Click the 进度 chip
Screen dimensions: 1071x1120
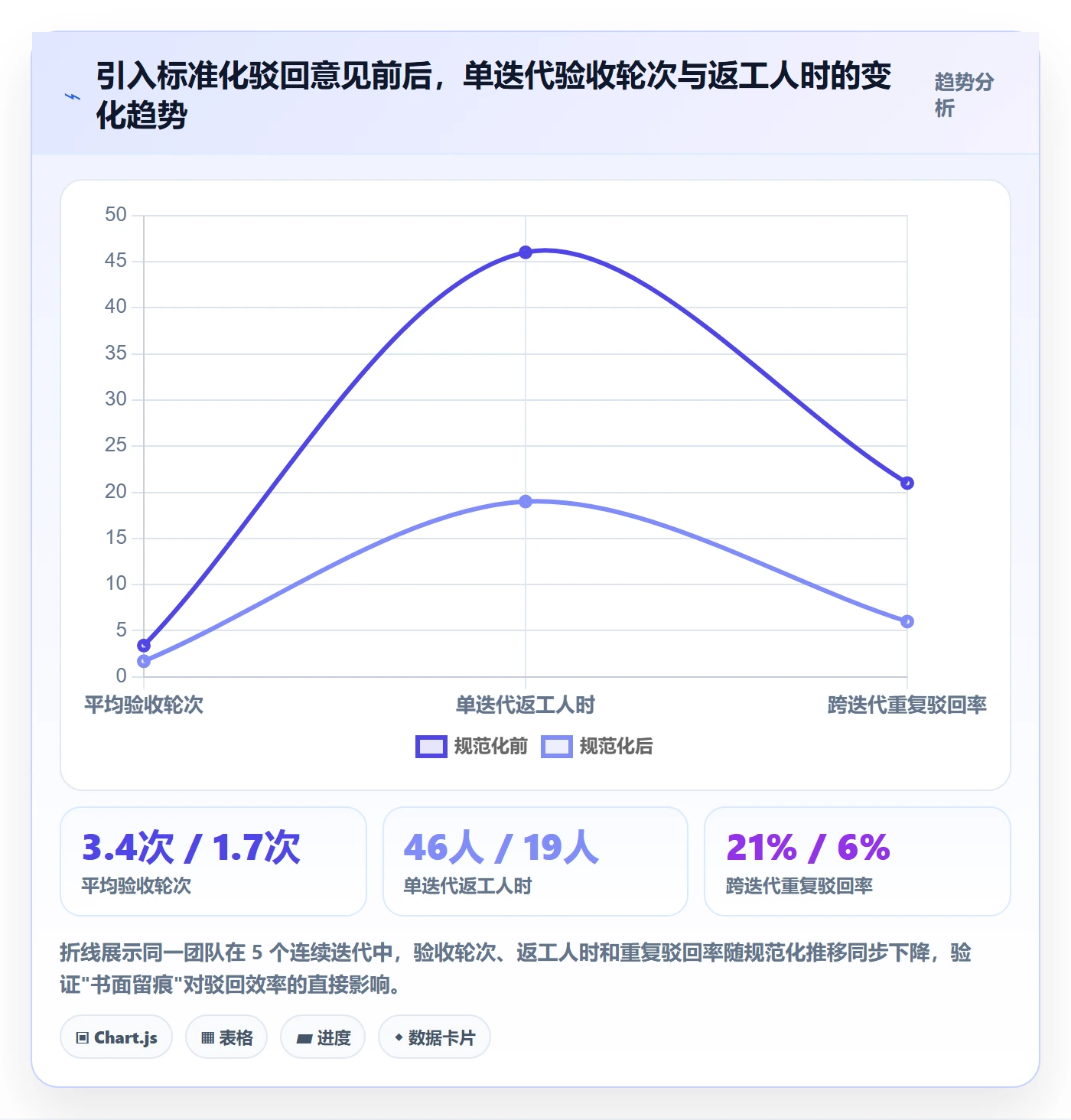[x=323, y=1037]
